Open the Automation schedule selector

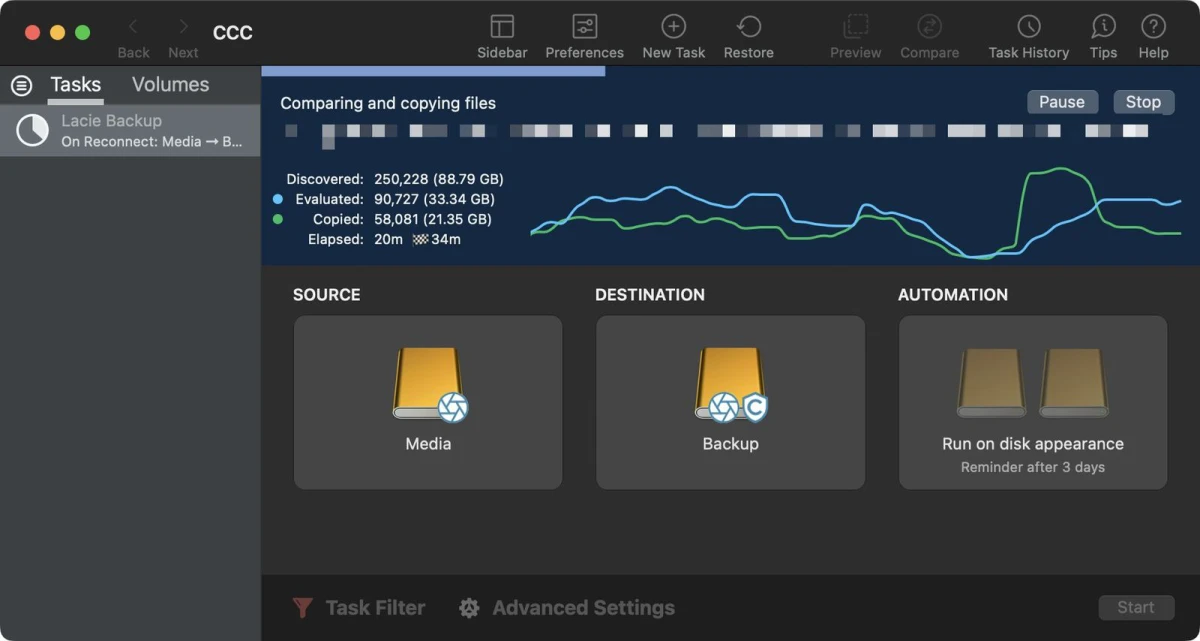1032,402
